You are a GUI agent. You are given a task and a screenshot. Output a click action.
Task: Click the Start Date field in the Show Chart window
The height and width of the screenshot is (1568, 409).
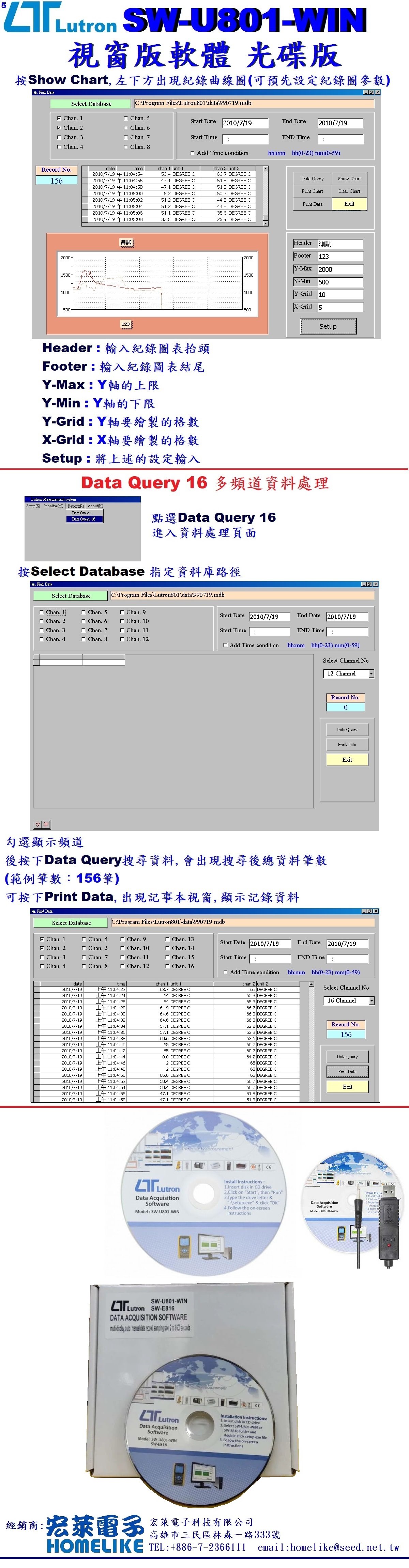[245, 123]
